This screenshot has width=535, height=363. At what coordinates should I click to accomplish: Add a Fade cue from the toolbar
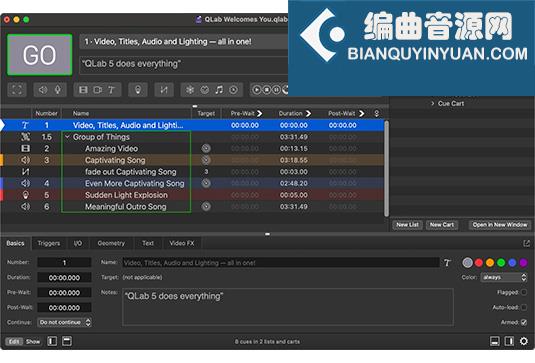coord(164,90)
